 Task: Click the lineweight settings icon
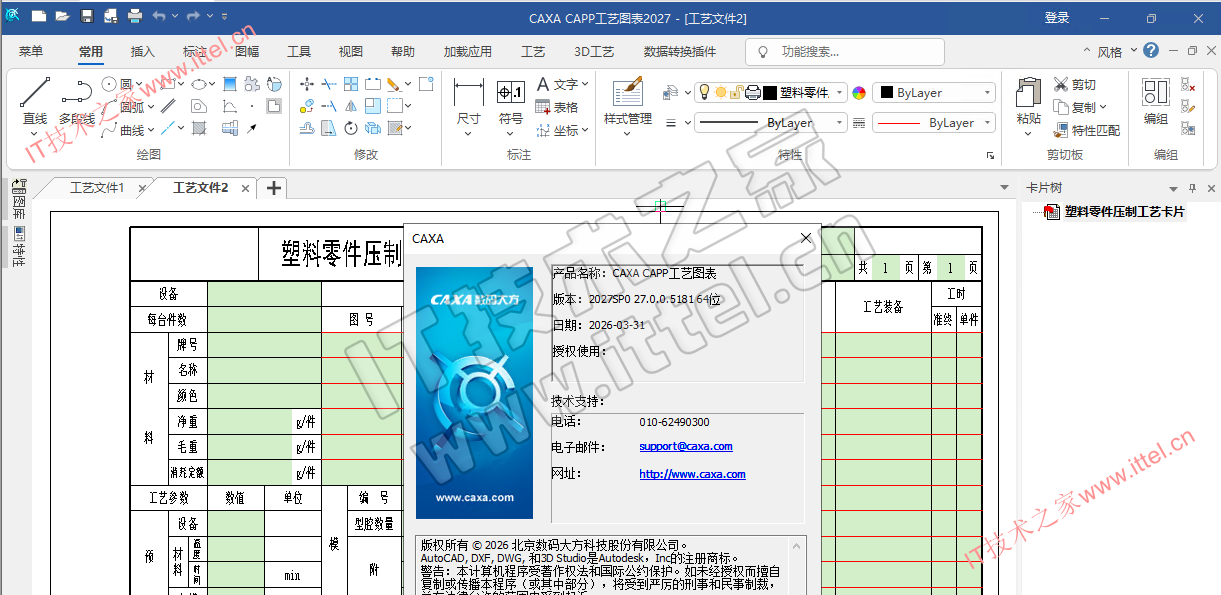coord(858,123)
